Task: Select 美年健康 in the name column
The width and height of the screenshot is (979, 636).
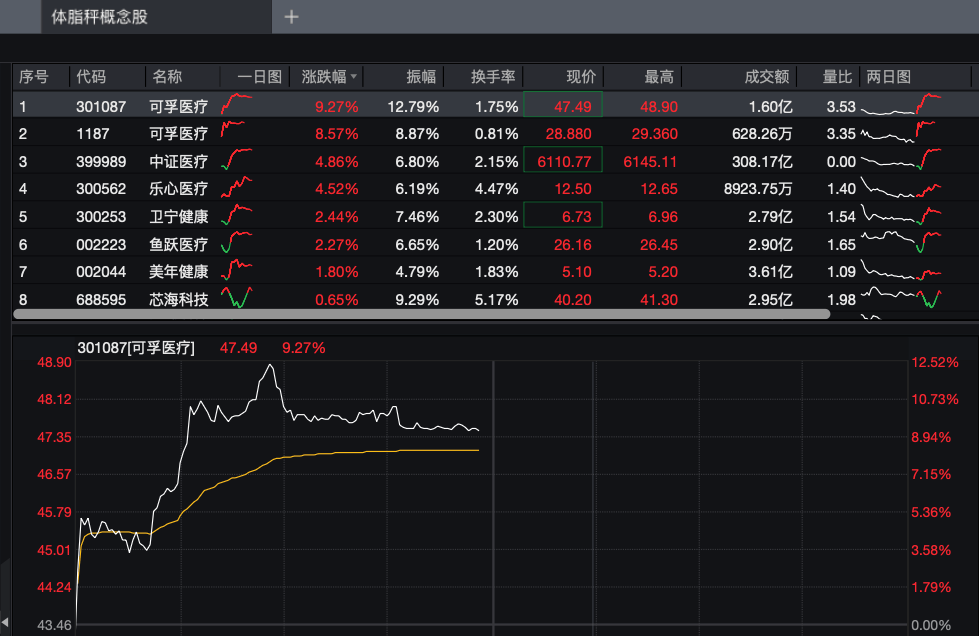Action: [x=179, y=272]
